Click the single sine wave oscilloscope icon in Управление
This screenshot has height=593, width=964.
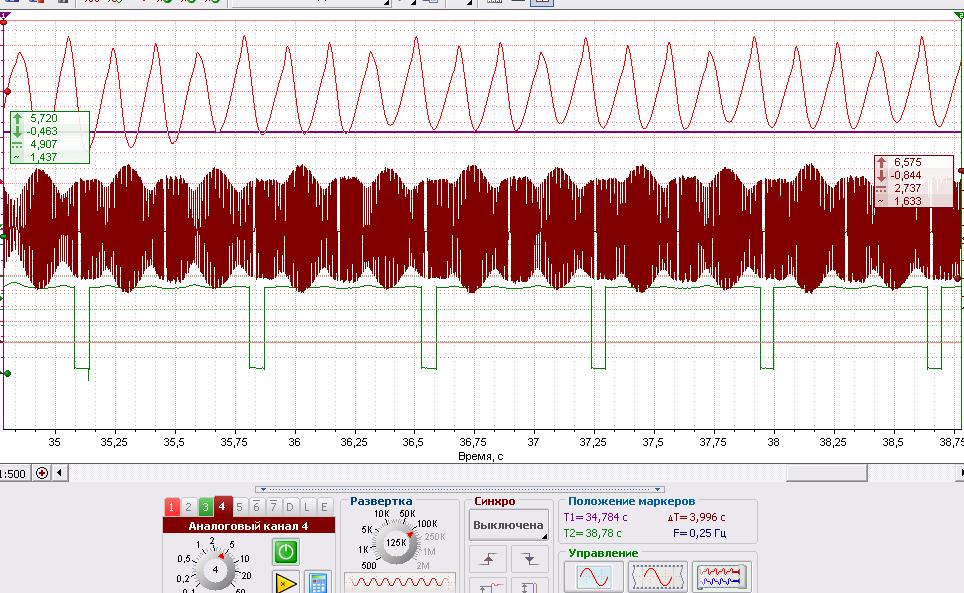[593, 578]
